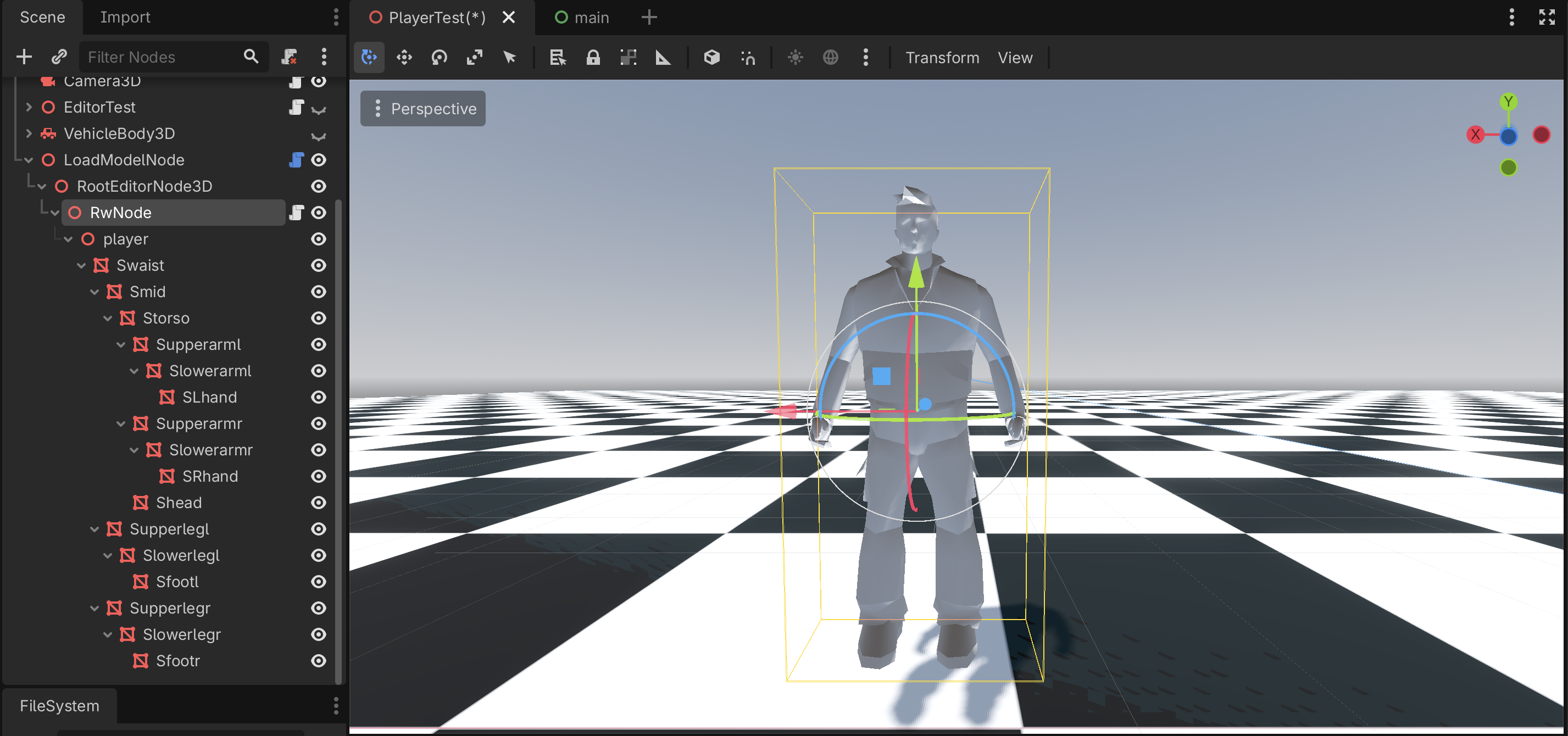Click the Lock selected node icon

pos(593,57)
